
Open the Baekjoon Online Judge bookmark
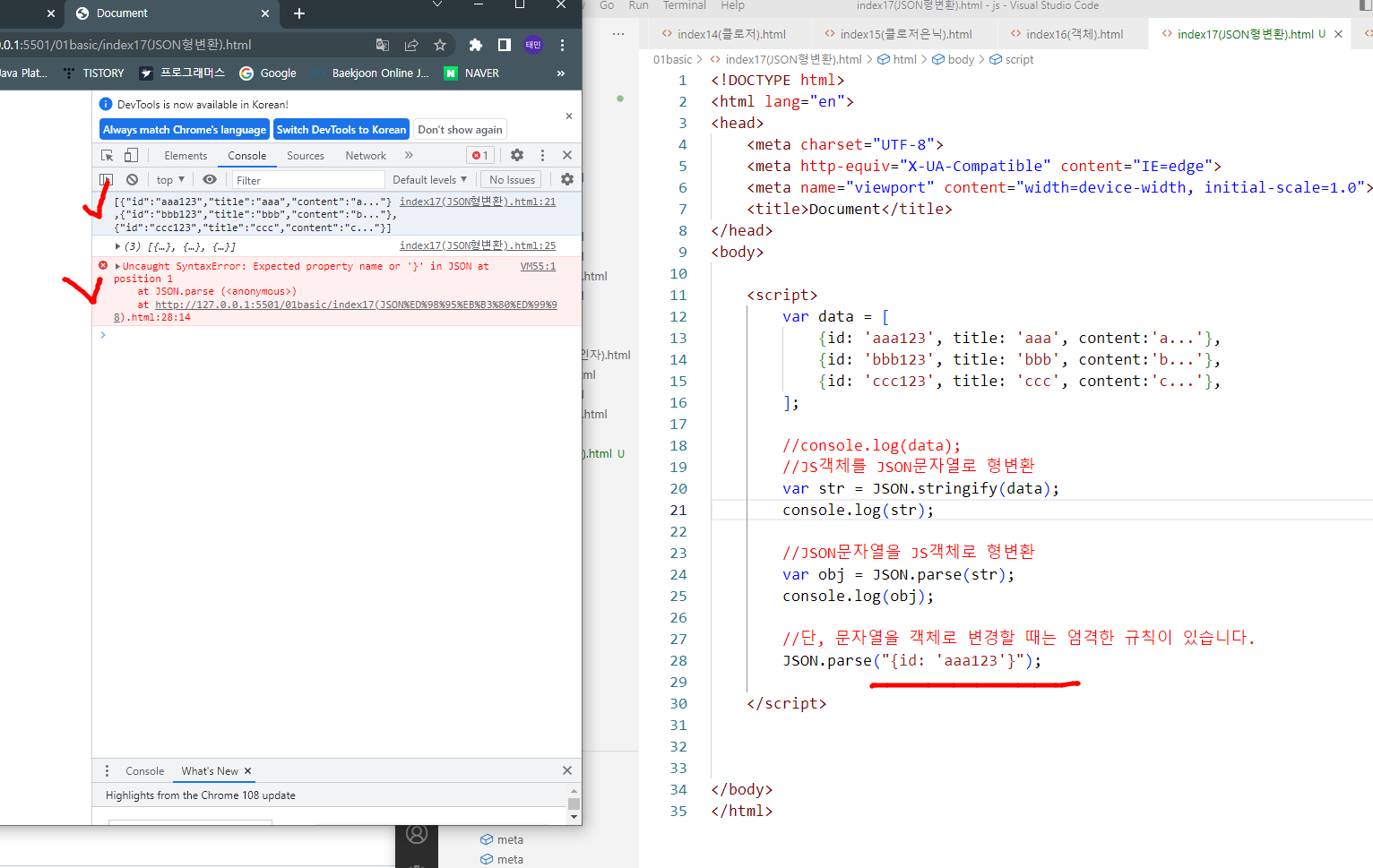coord(371,73)
